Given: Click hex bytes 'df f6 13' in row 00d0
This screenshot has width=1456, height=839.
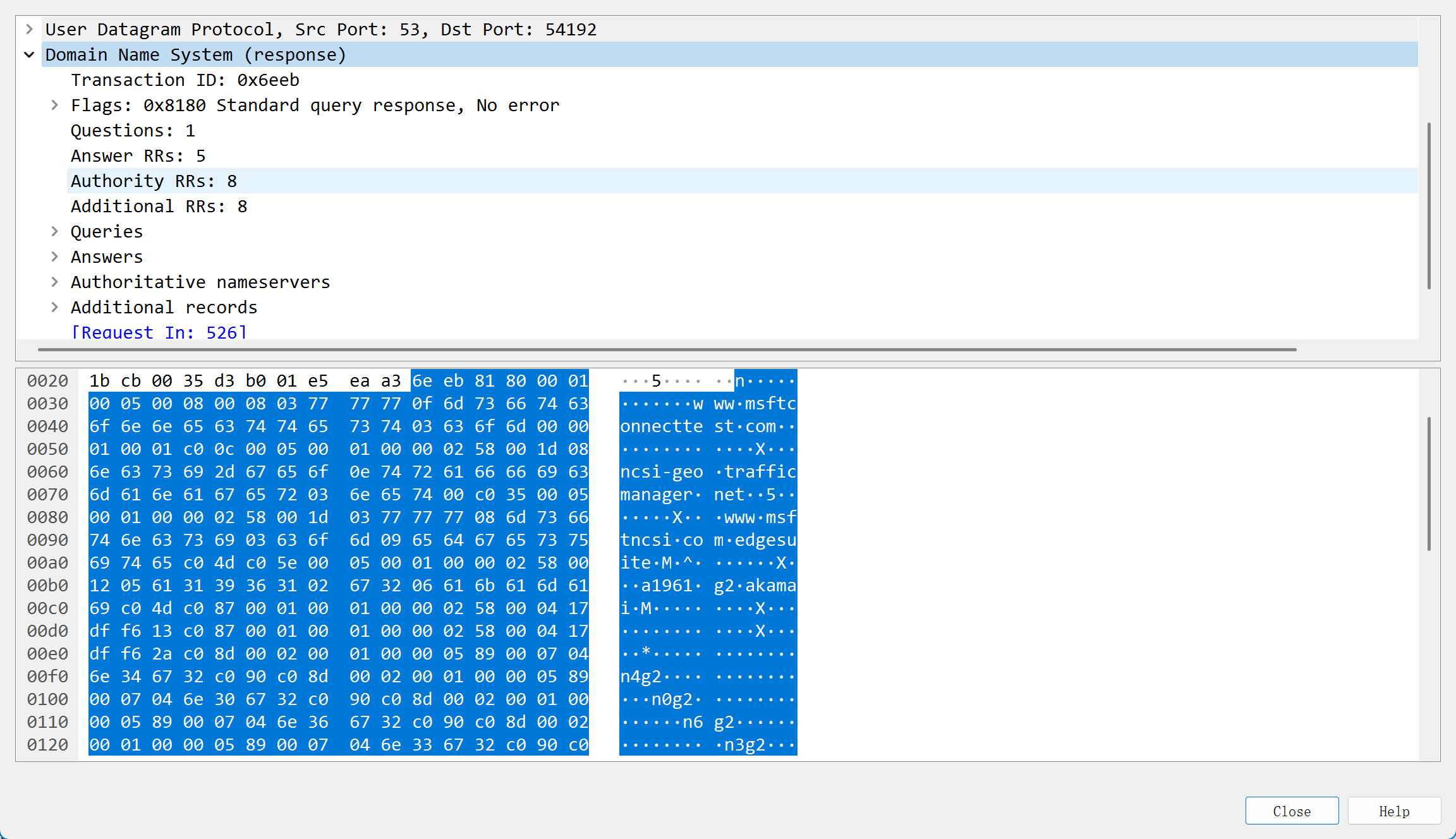Looking at the screenshot, I should [131, 631].
